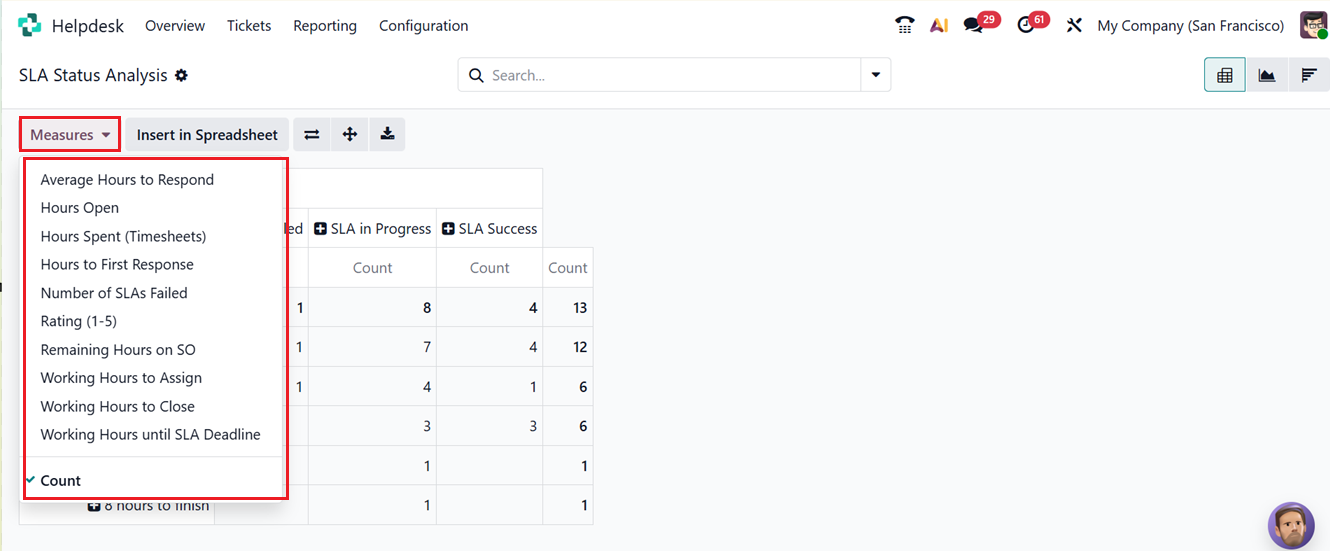Click the expand all icon
Viewport: 1330px width, 551px height.
(349, 134)
